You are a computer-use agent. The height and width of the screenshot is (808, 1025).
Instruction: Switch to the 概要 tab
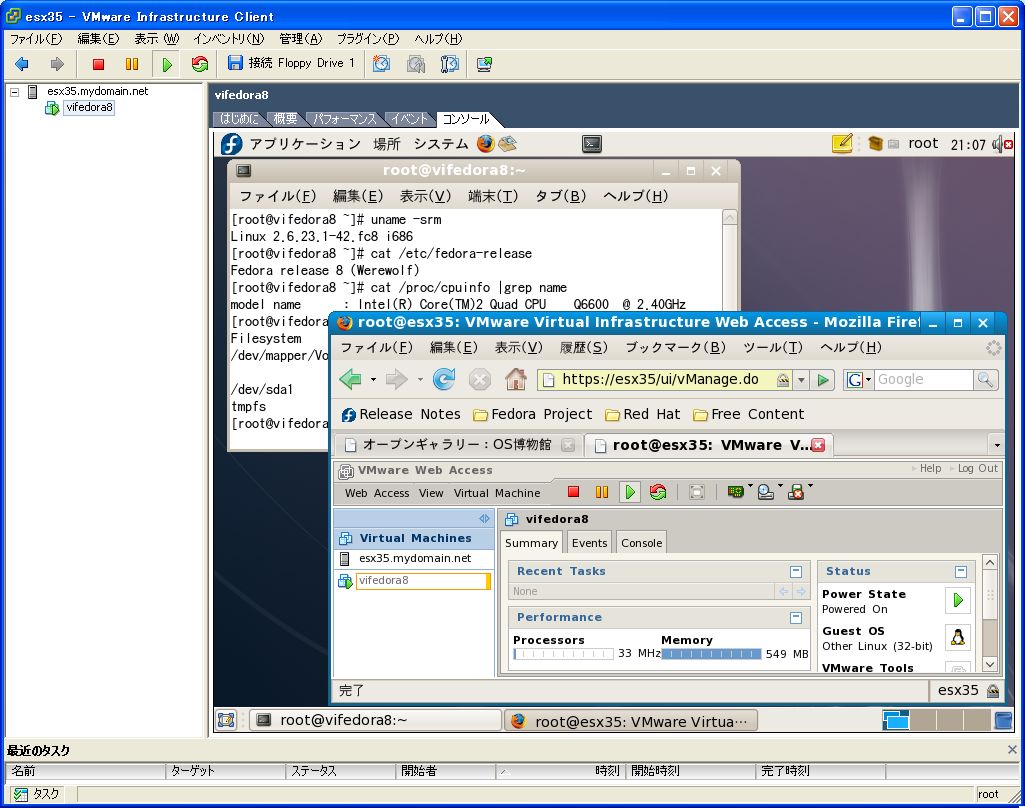[x=285, y=119]
